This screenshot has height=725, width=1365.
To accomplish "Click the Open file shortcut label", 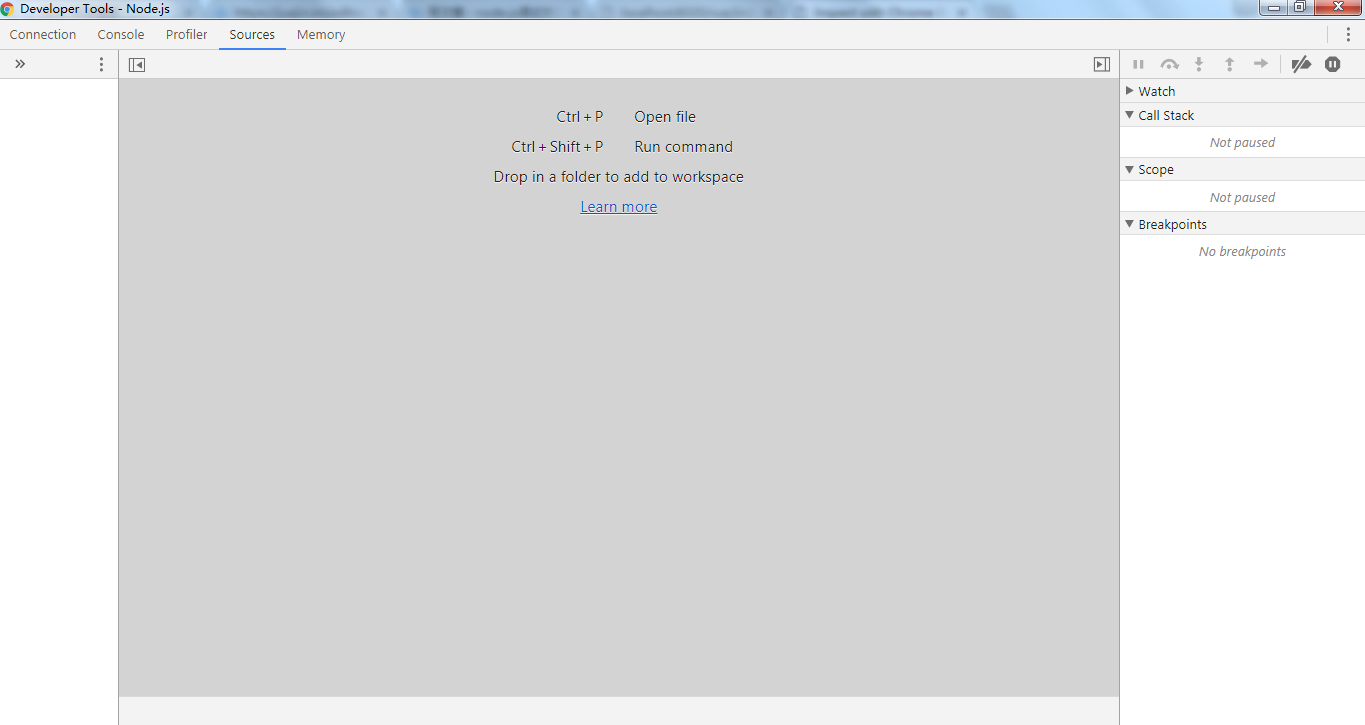I will coord(665,117).
